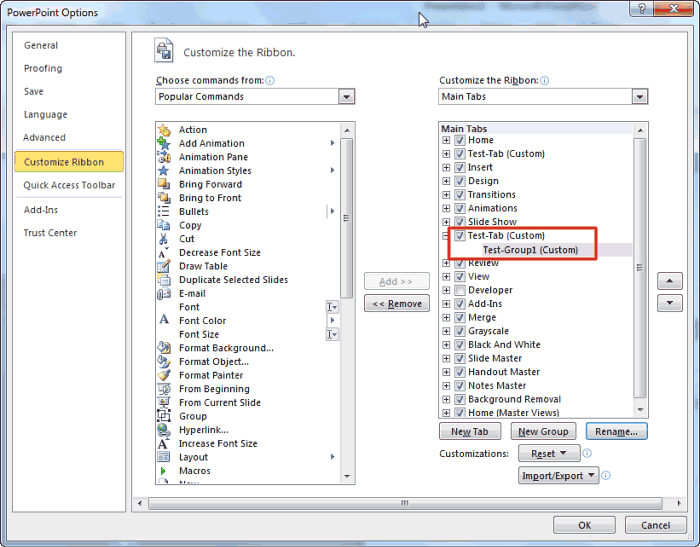The image size is (700, 547).
Task: Expand the Merge tab node
Action: tap(446, 317)
